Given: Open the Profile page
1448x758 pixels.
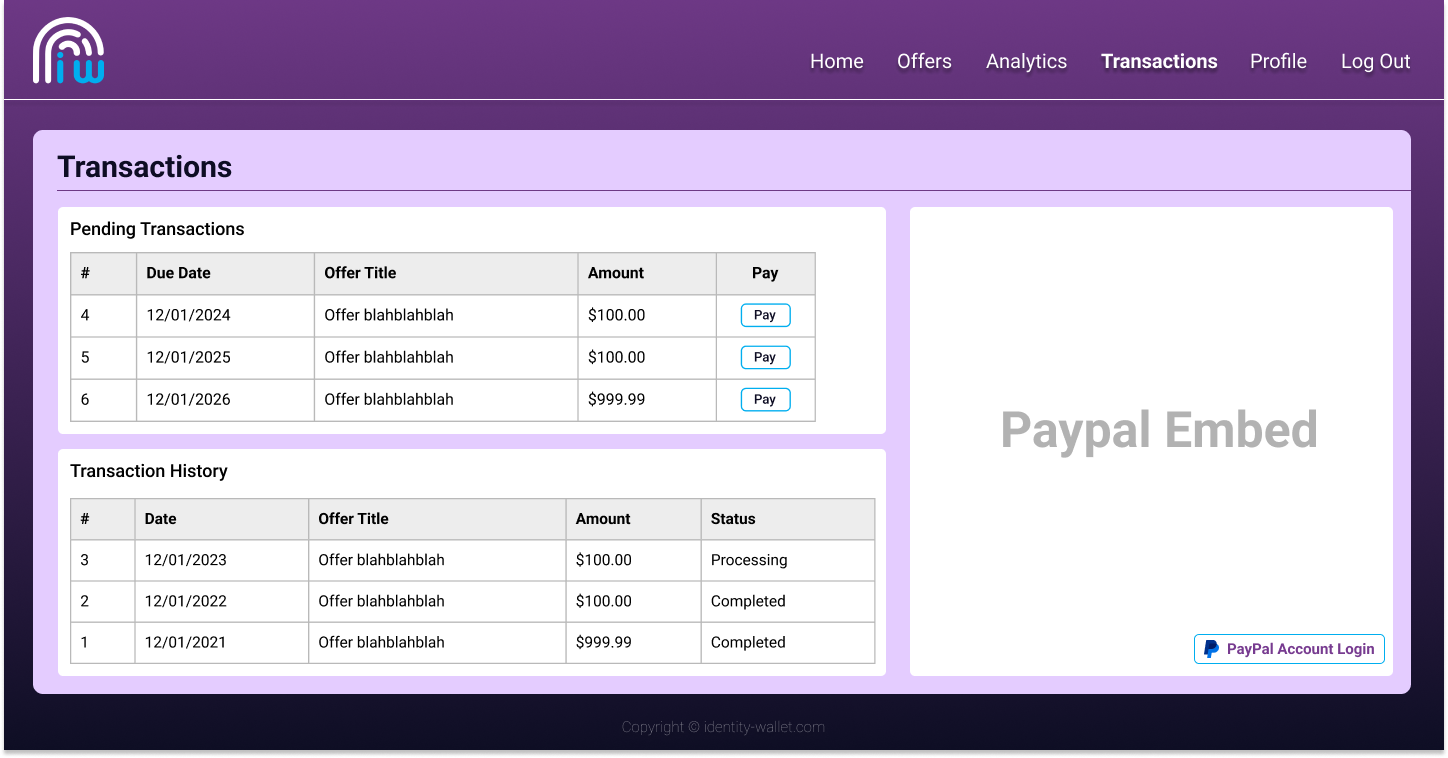Looking at the screenshot, I should tap(1278, 61).
